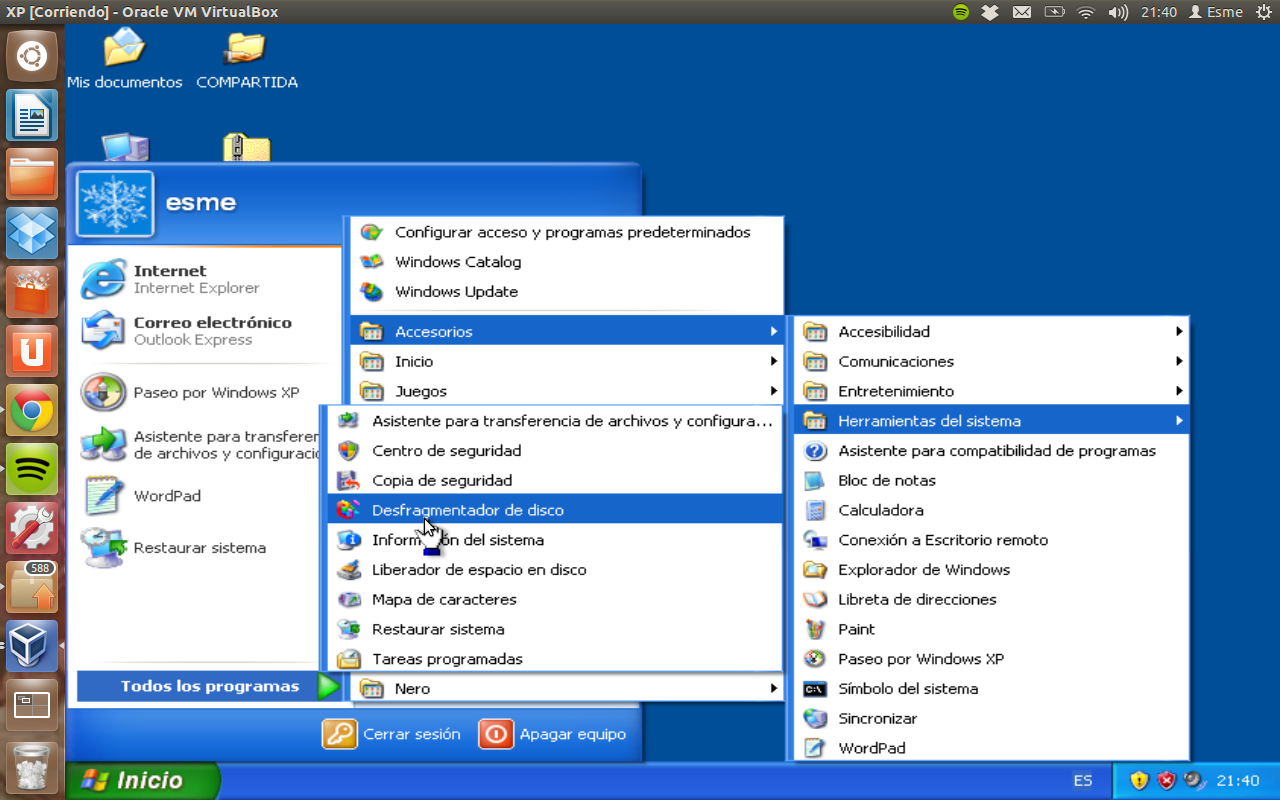1280x800 pixels.
Task: Click Spotify icon in Ubuntu launcher
Action: click(32, 469)
